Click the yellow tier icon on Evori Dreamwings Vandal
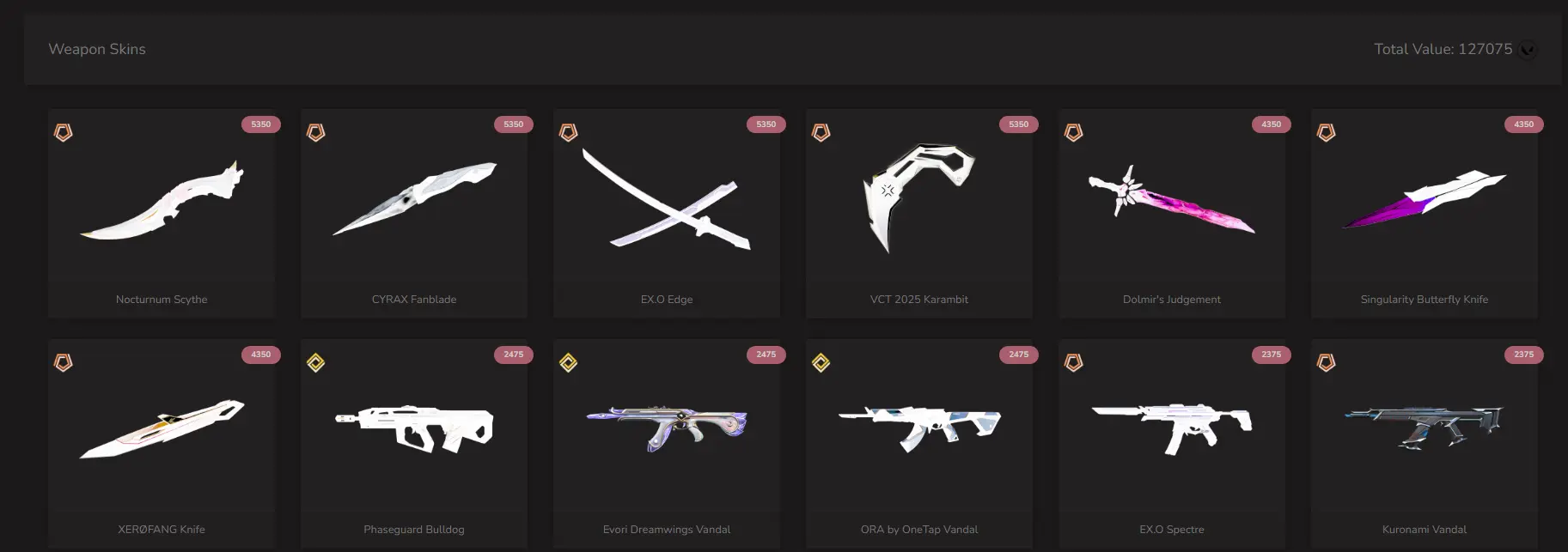Image resolution: width=1568 pixels, height=552 pixels. [x=569, y=363]
